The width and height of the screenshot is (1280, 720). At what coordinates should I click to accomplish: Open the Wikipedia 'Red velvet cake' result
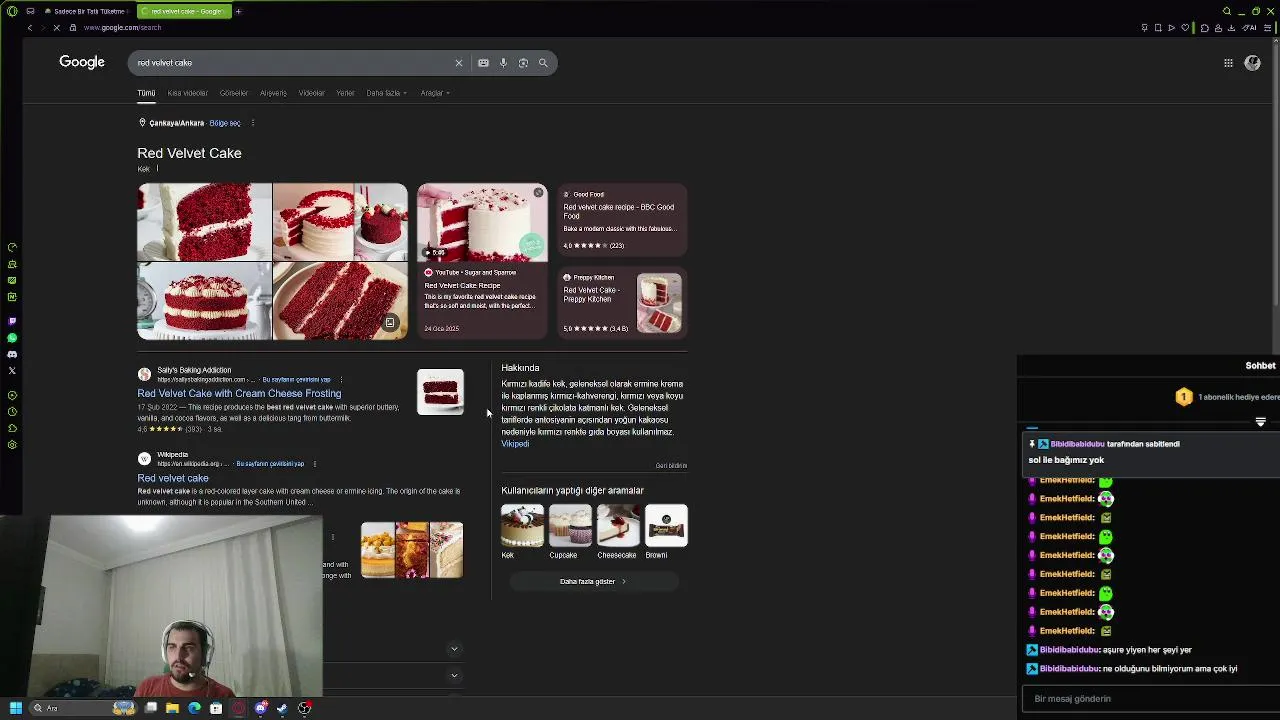173,478
